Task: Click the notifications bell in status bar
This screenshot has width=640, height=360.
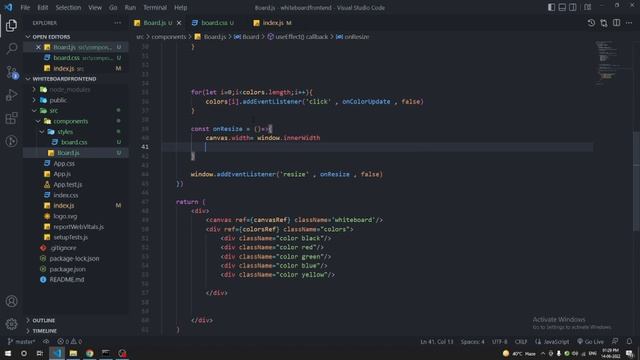Action: coord(629,341)
